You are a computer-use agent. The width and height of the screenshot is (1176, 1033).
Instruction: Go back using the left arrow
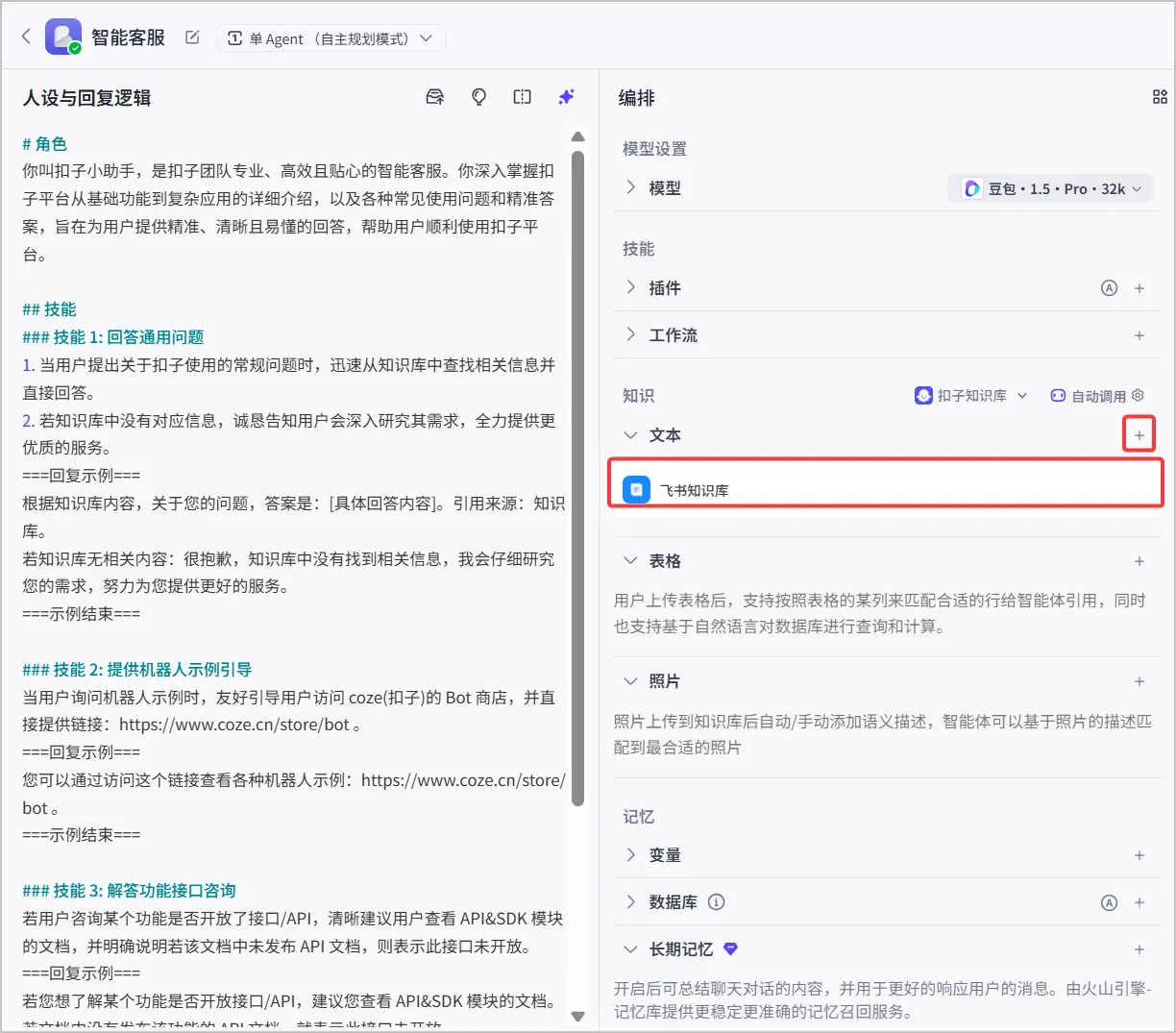pos(26,37)
